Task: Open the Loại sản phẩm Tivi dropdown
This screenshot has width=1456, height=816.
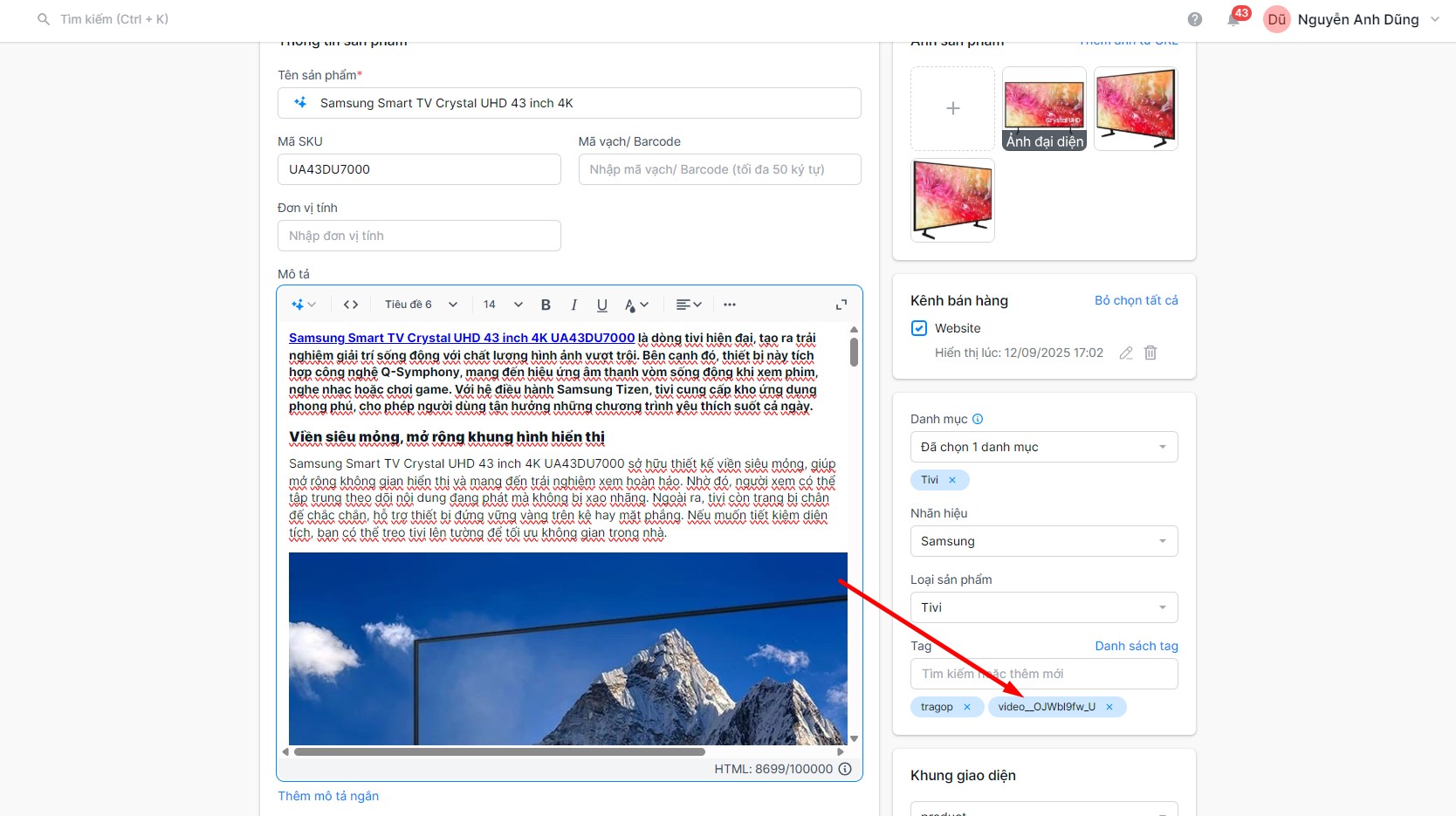Action: (x=1044, y=607)
